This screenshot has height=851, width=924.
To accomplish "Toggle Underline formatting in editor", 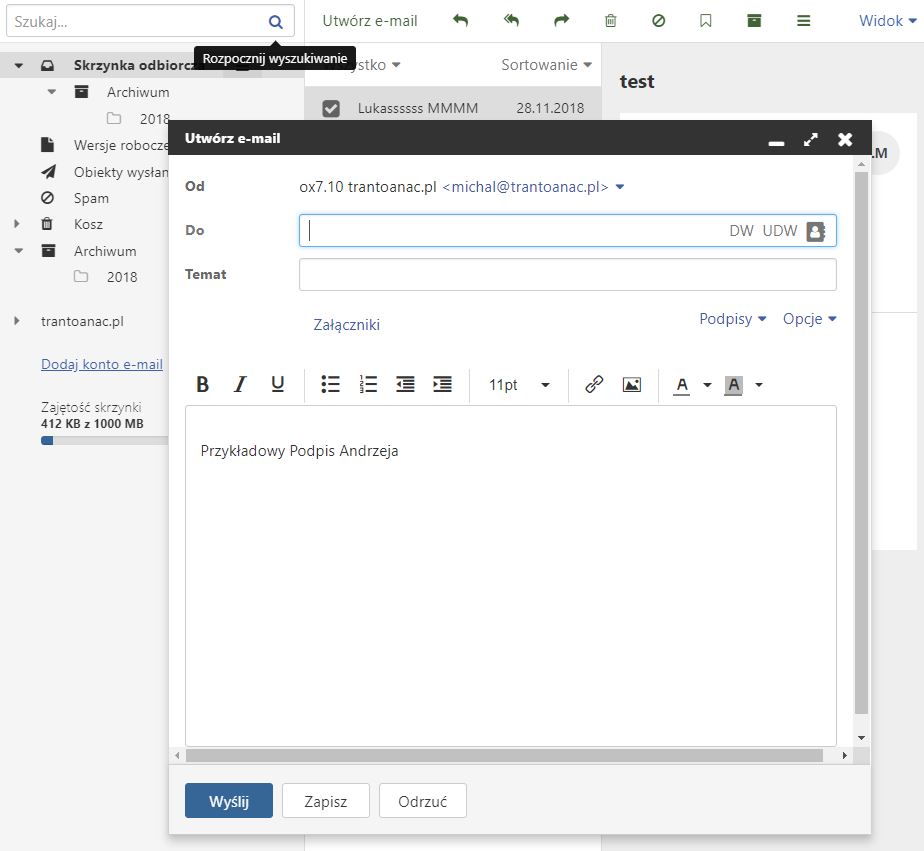I will 278,384.
